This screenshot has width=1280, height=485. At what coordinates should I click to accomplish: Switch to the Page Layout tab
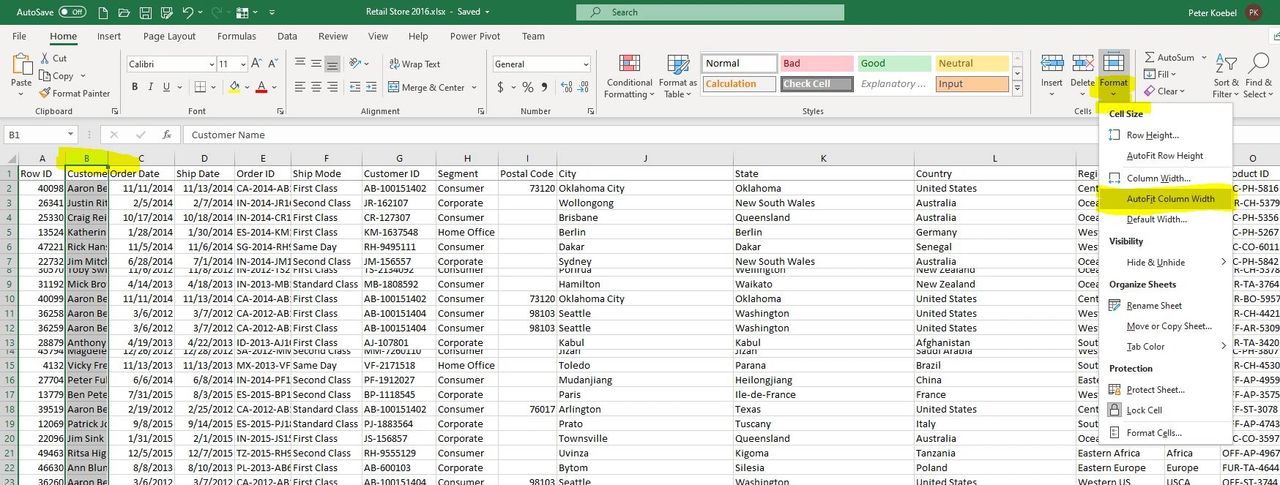pyautogui.click(x=169, y=36)
